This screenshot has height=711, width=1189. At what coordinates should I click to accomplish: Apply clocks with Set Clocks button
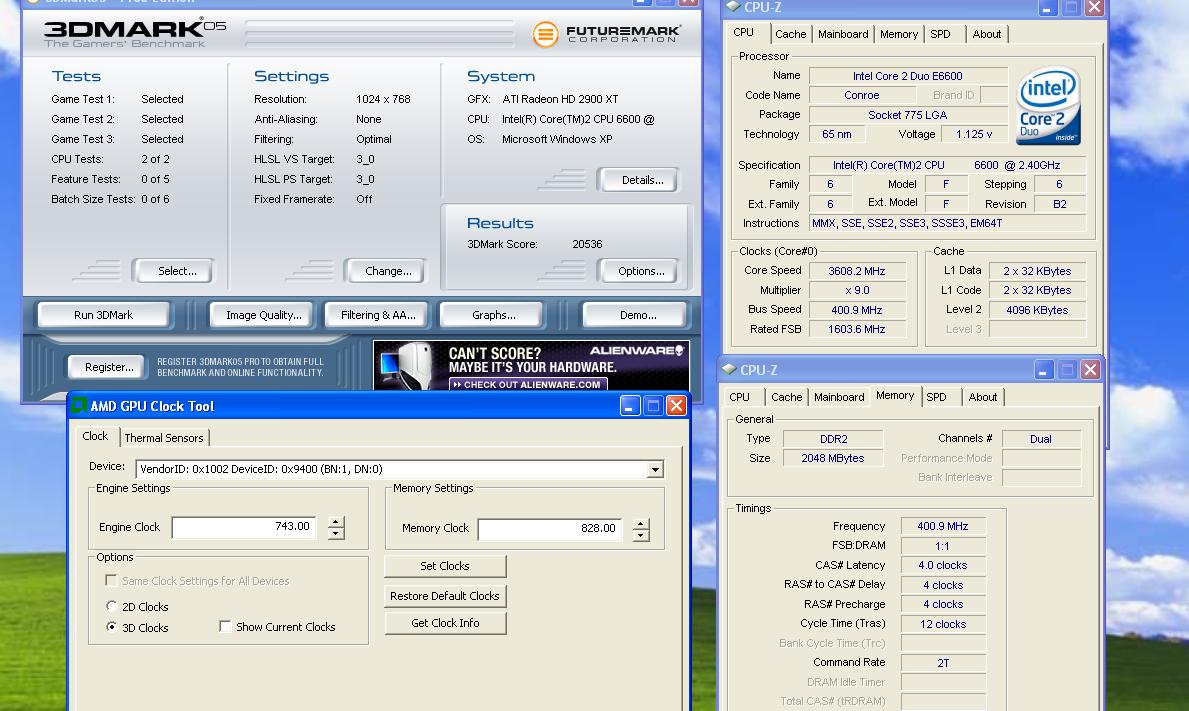[445, 566]
